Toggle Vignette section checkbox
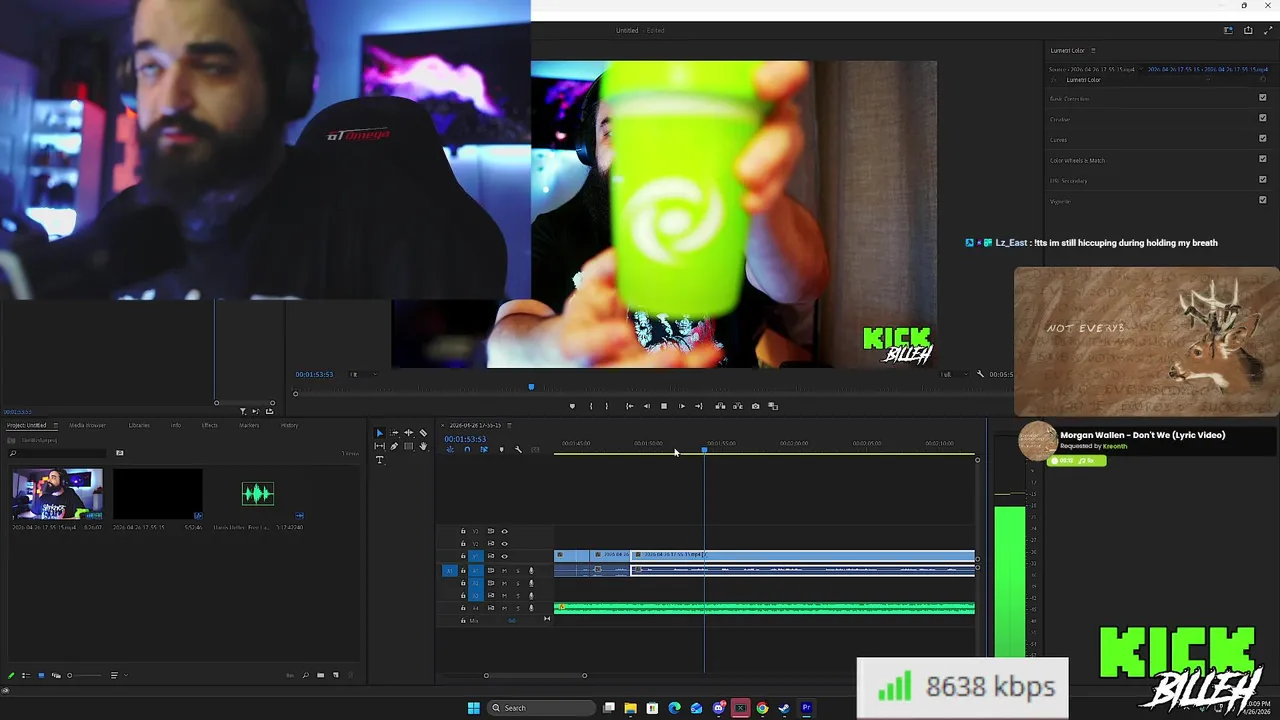The height and width of the screenshot is (720, 1280). 1263,200
